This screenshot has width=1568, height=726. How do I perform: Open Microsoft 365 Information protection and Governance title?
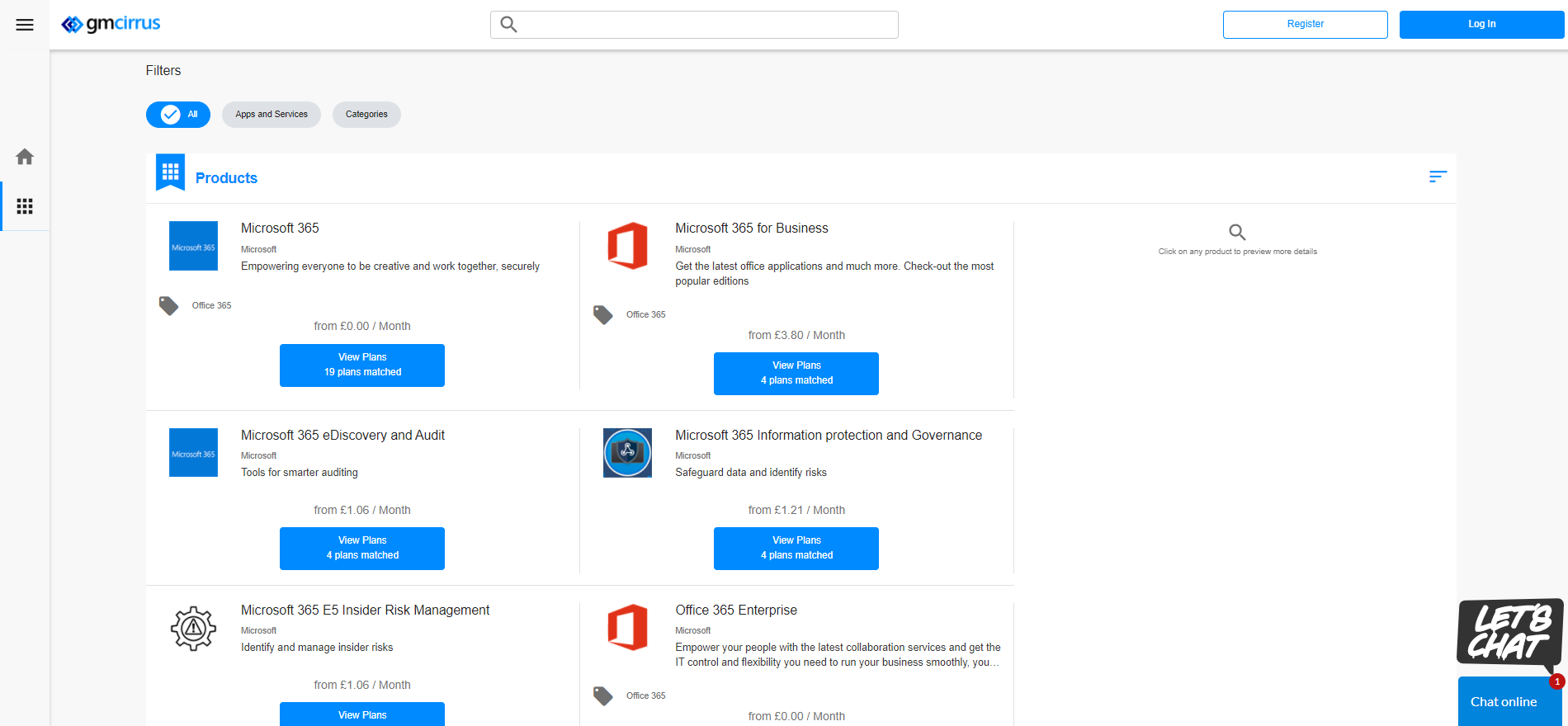click(829, 436)
